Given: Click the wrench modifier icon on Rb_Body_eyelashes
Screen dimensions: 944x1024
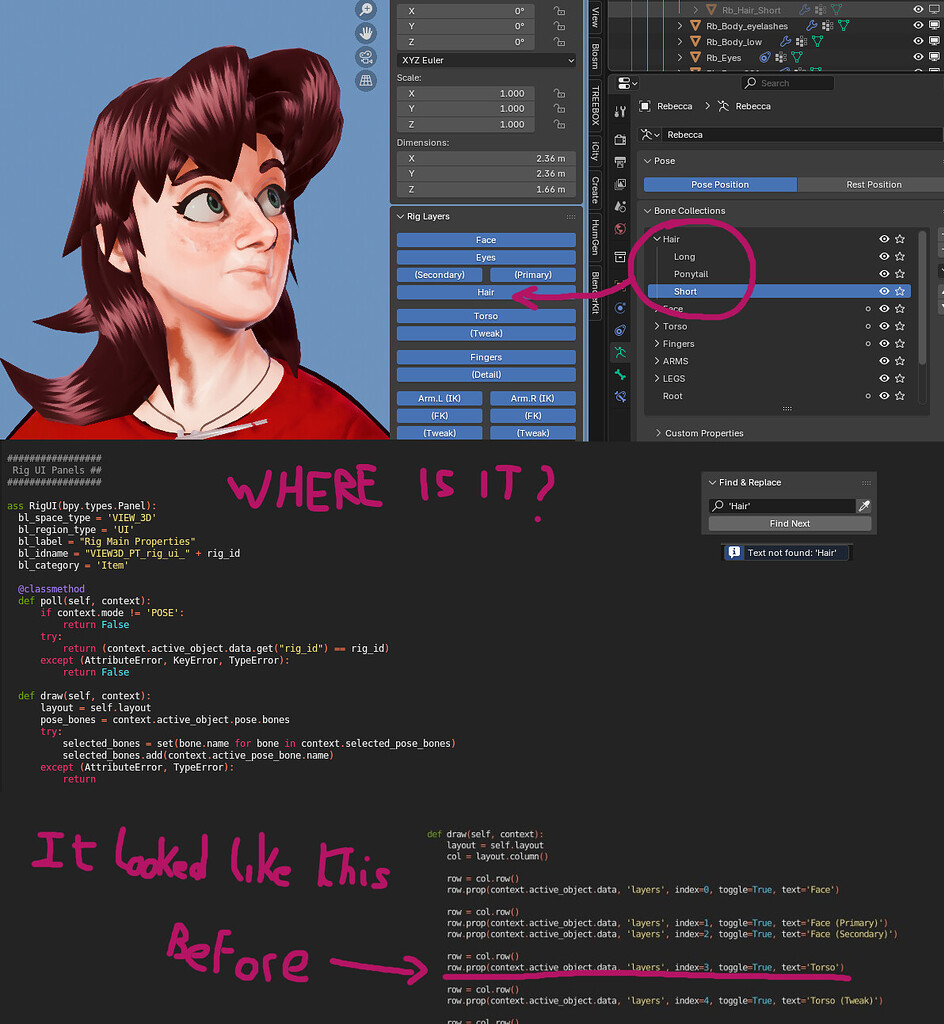Looking at the screenshot, I should (x=811, y=25).
